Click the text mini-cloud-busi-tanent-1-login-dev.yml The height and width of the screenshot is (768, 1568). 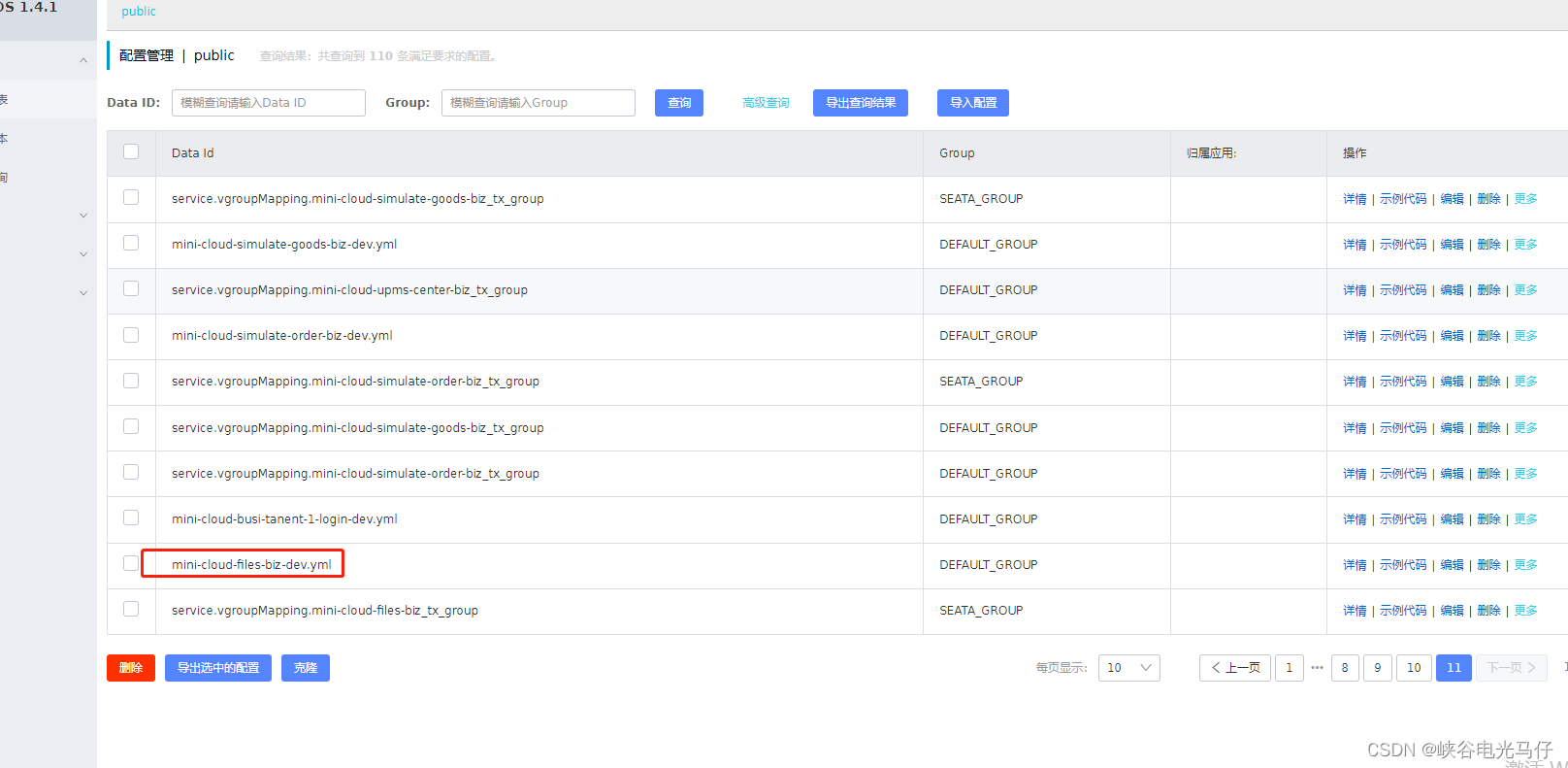tap(284, 519)
